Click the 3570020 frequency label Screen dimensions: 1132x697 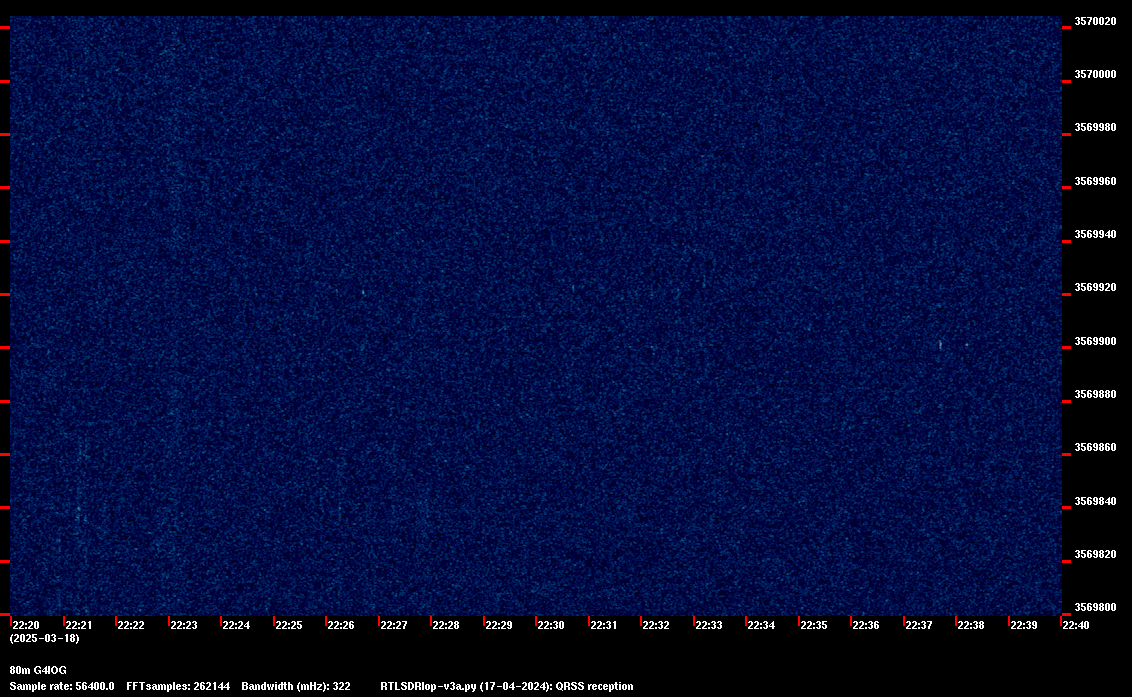1095,22
